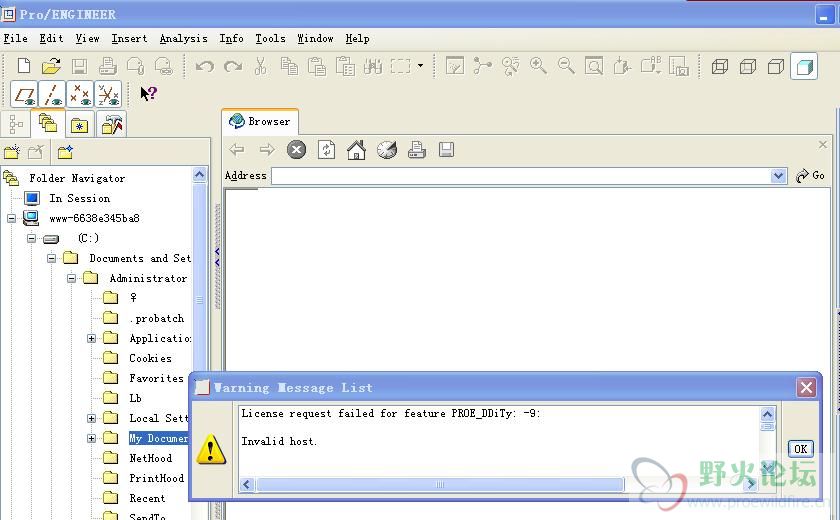Click the Copy icon in main toolbar

tap(289, 66)
